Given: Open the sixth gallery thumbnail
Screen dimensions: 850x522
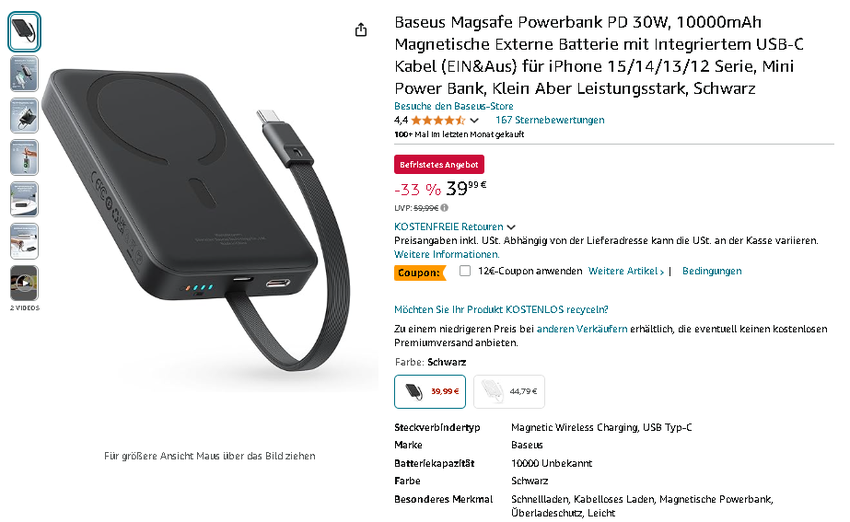Looking at the screenshot, I should [24, 241].
